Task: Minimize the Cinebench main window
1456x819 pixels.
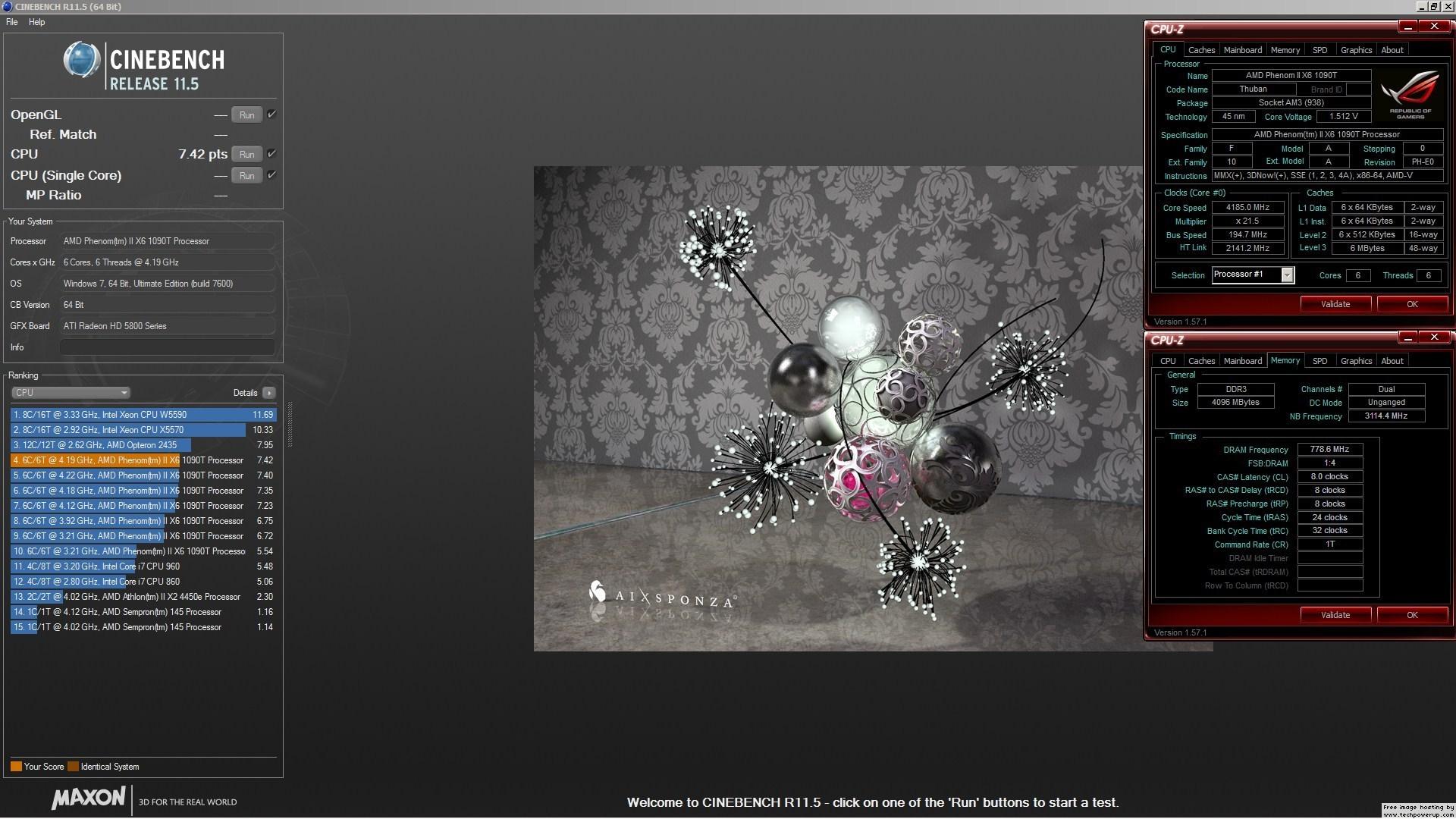Action: click(1421, 6)
